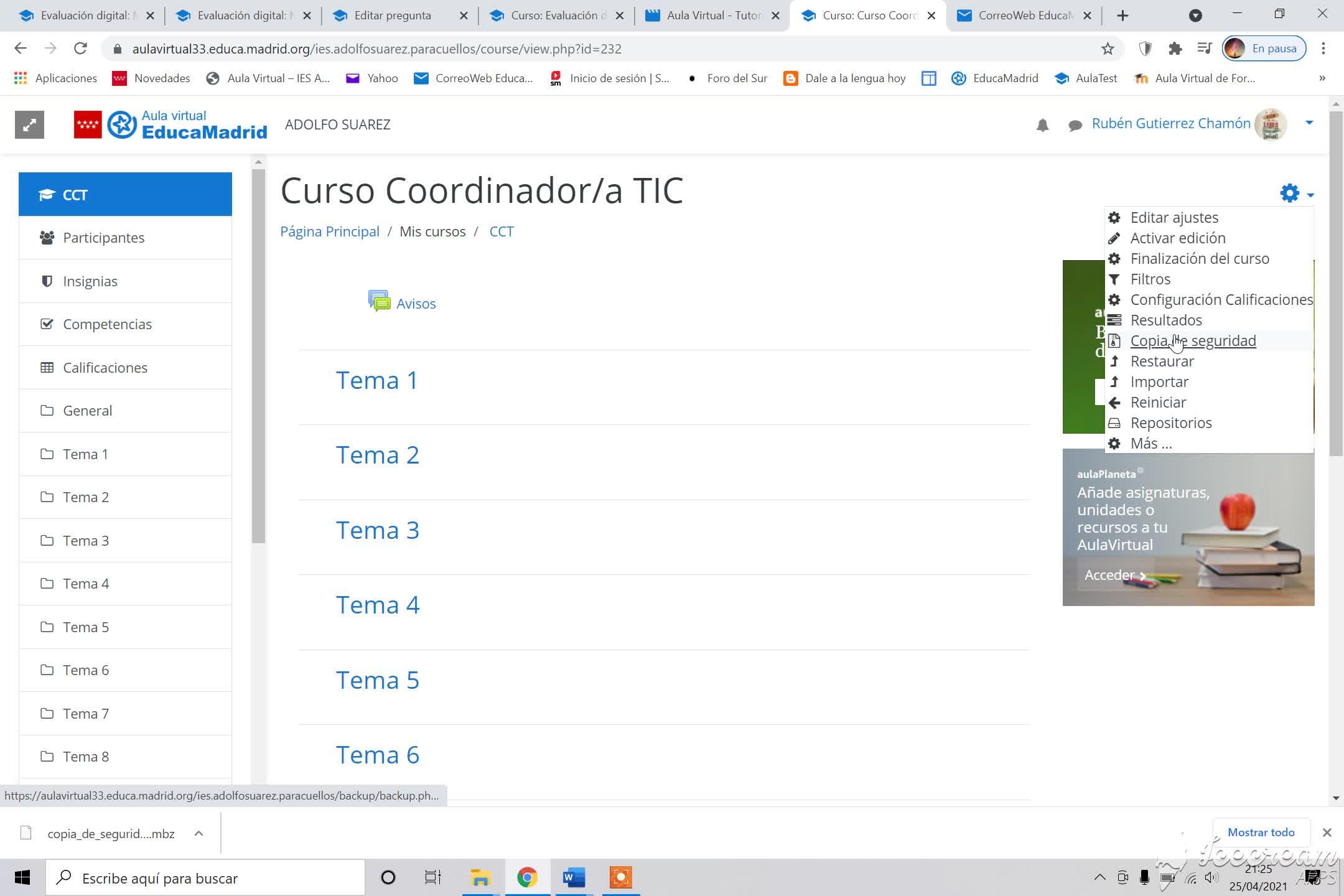Screen dimensions: 1344x896
Task: Expand the user profile menu arrow
Action: [x=1309, y=123]
